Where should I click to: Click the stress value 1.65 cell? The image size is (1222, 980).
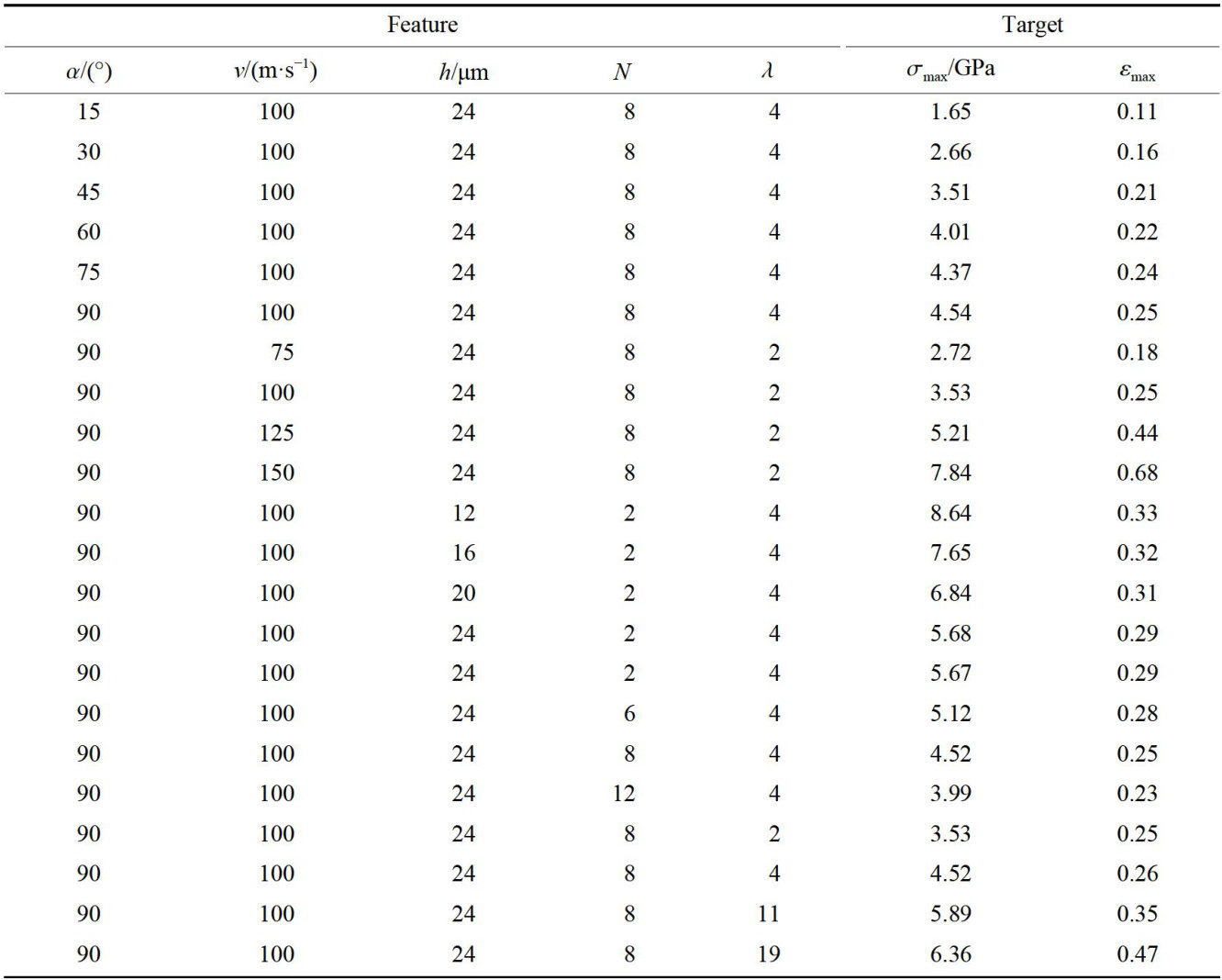pyautogui.click(x=950, y=112)
